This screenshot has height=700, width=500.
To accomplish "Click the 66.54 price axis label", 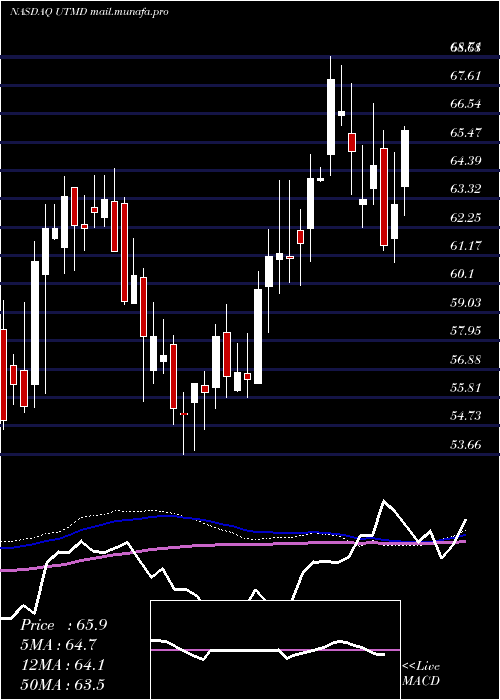I will tap(466, 104).
